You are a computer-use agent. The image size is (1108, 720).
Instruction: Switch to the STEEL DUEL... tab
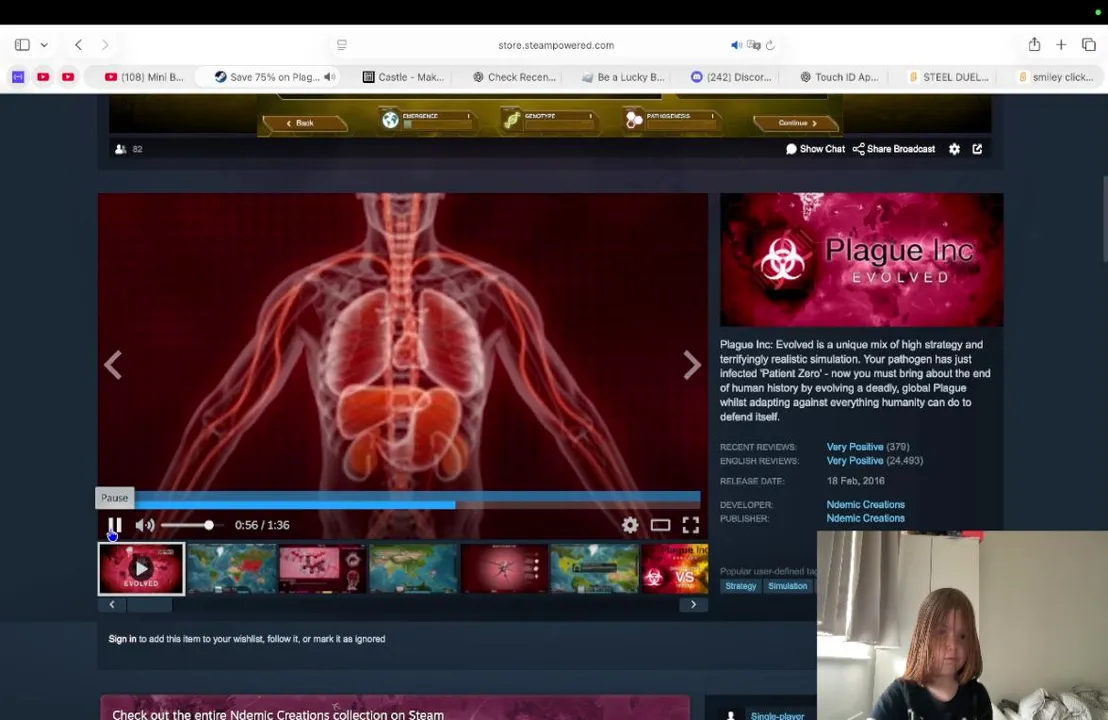click(x=949, y=77)
